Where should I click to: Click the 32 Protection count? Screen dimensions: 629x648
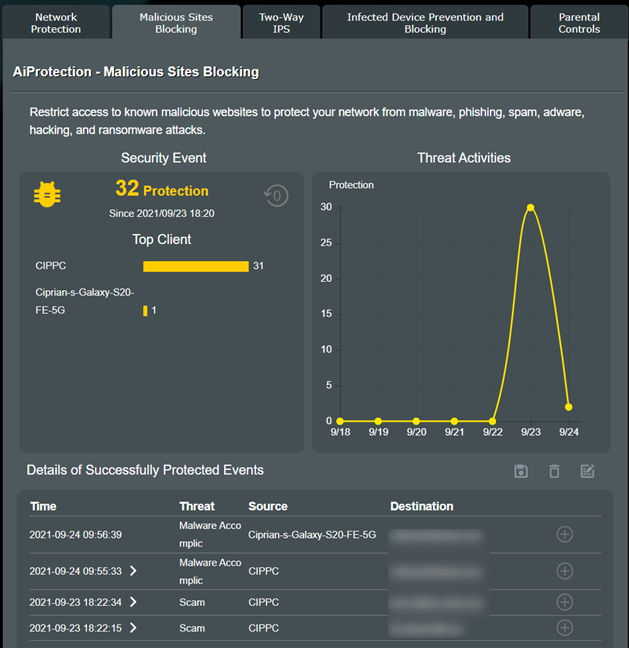click(x=162, y=189)
